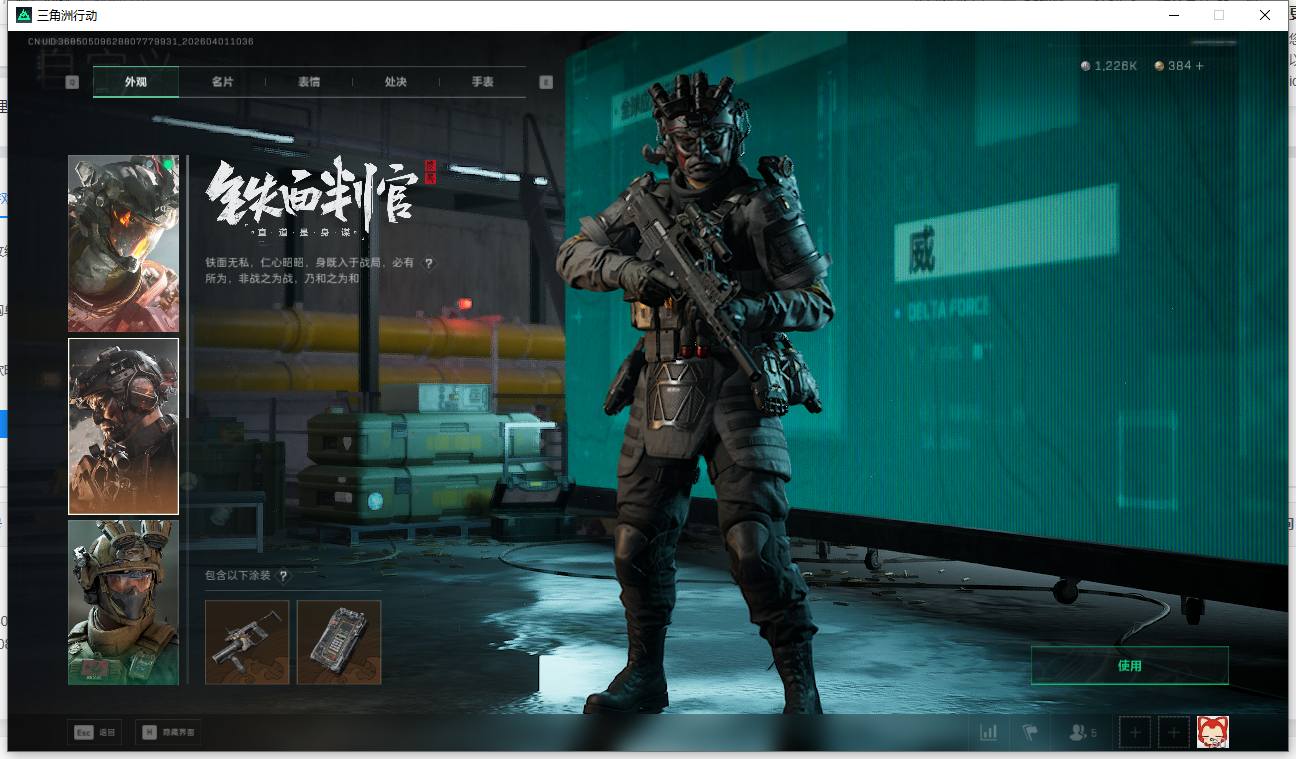The image size is (1296, 759).
Task: Click the skin list vertical scrollbar
Action: [x=187, y=286]
